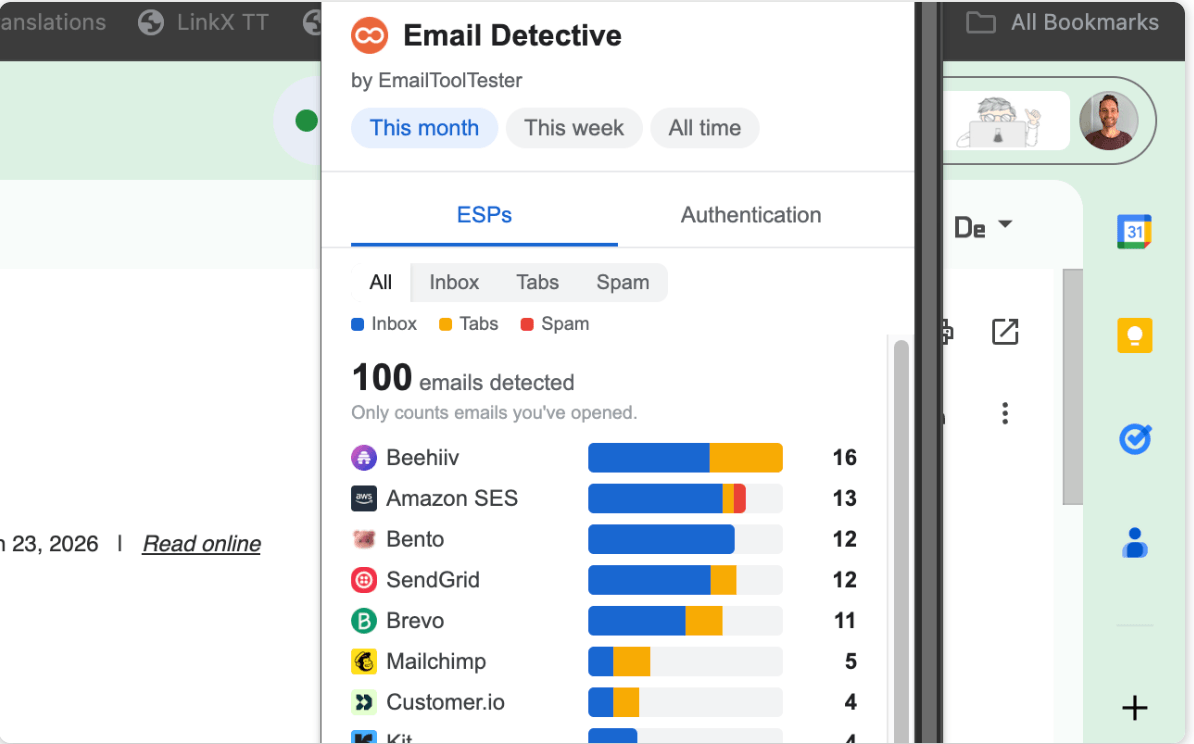
Task: Open Contacts person icon in sidebar
Action: pyautogui.click(x=1135, y=542)
